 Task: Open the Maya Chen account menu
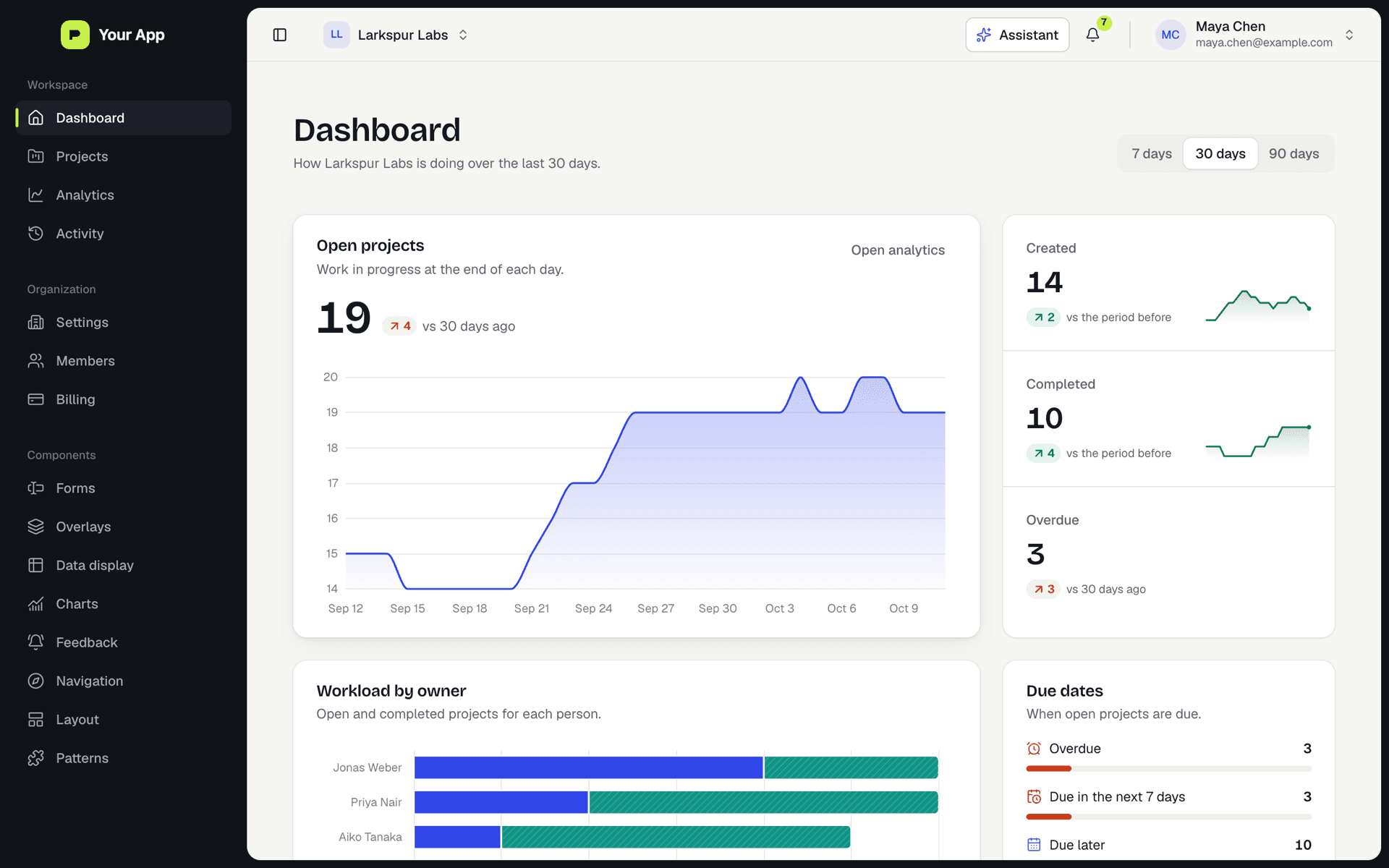[x=1255, y=35]
